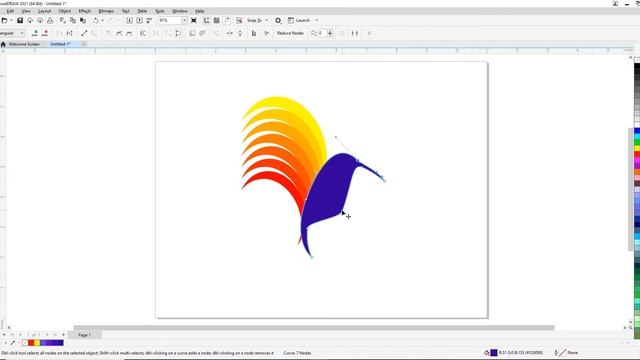Screen dimensions: 640x360
Task: Click the Close curve icon
Action: (178, 33)
